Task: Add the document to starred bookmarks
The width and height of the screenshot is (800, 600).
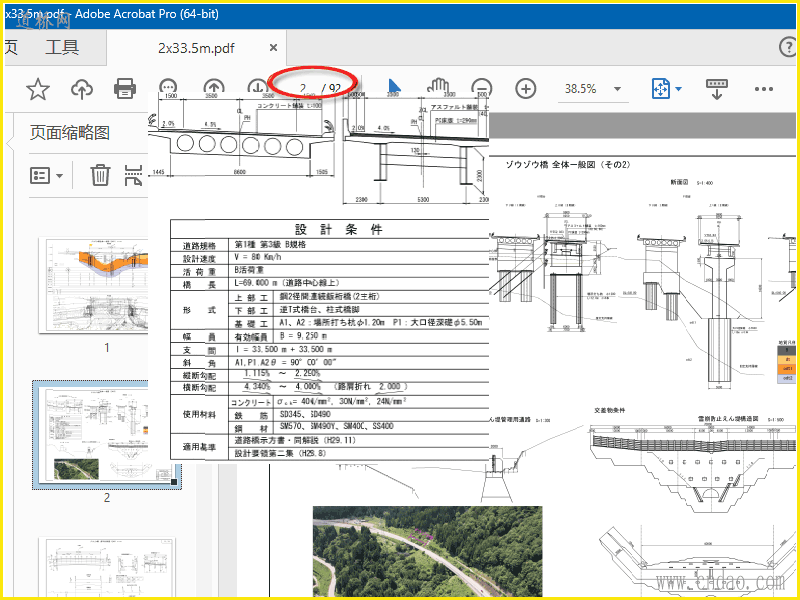Action: tap(38, 89)
